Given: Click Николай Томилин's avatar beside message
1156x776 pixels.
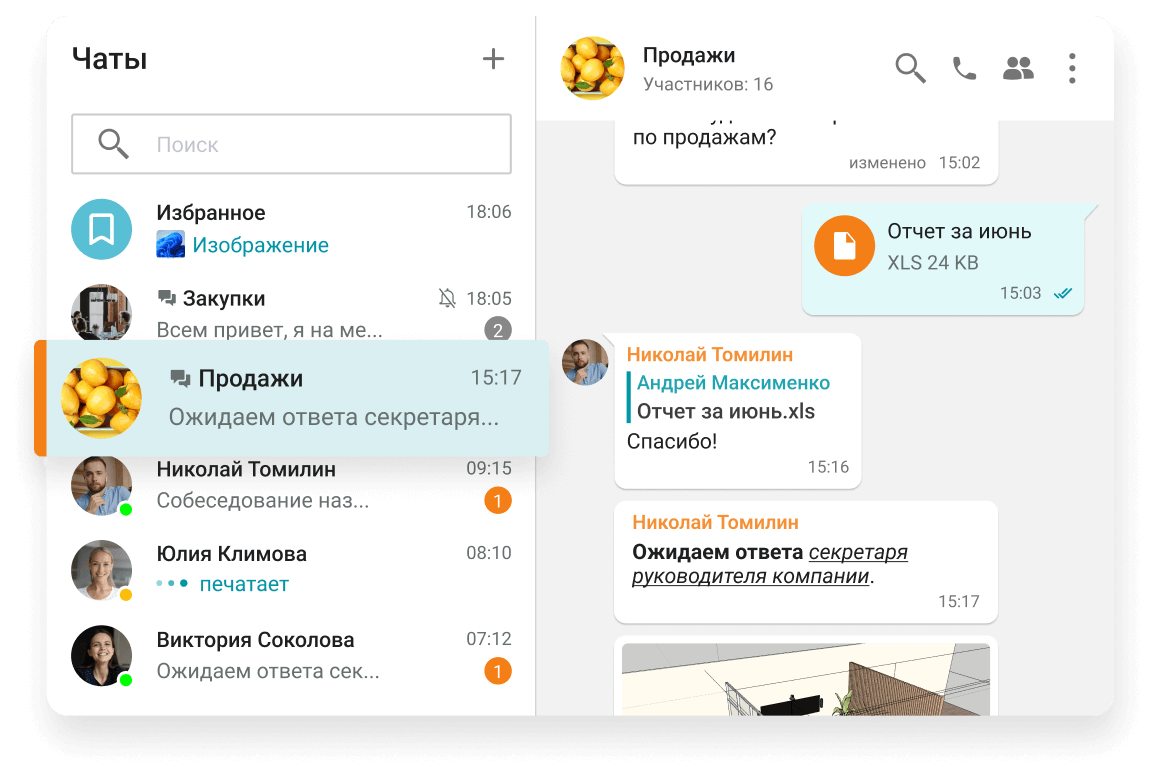Looking at the screenshot, I should [585, 362].
